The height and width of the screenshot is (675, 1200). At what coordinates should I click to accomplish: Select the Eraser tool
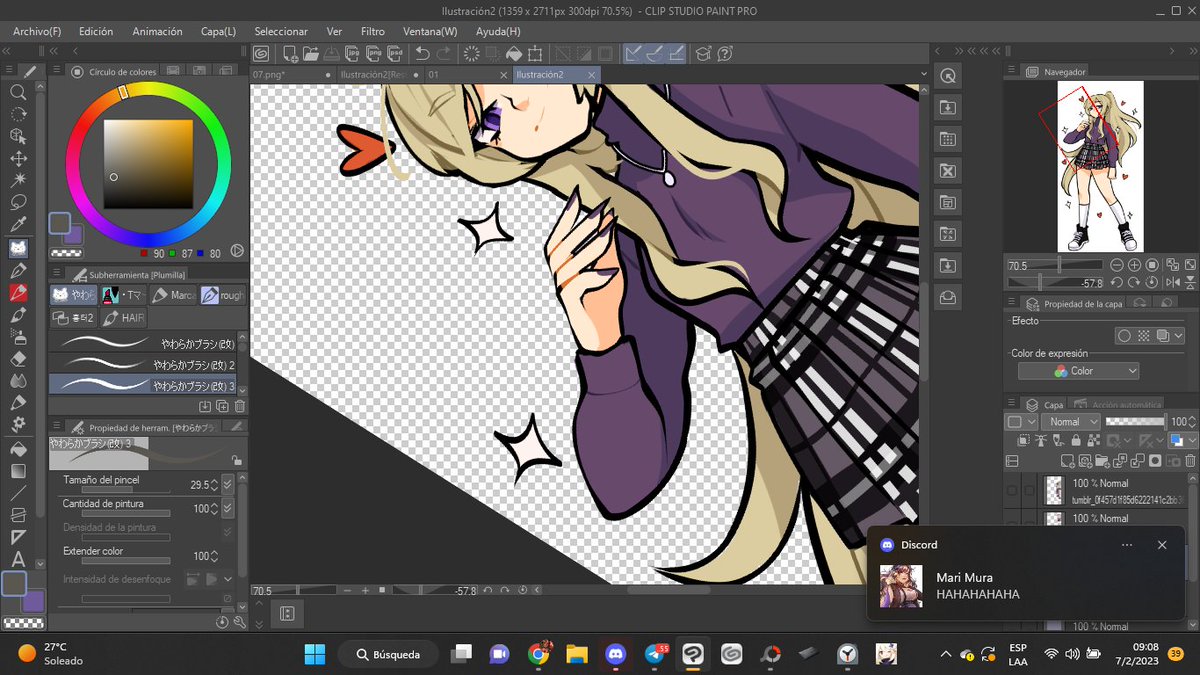coord(18,359)
